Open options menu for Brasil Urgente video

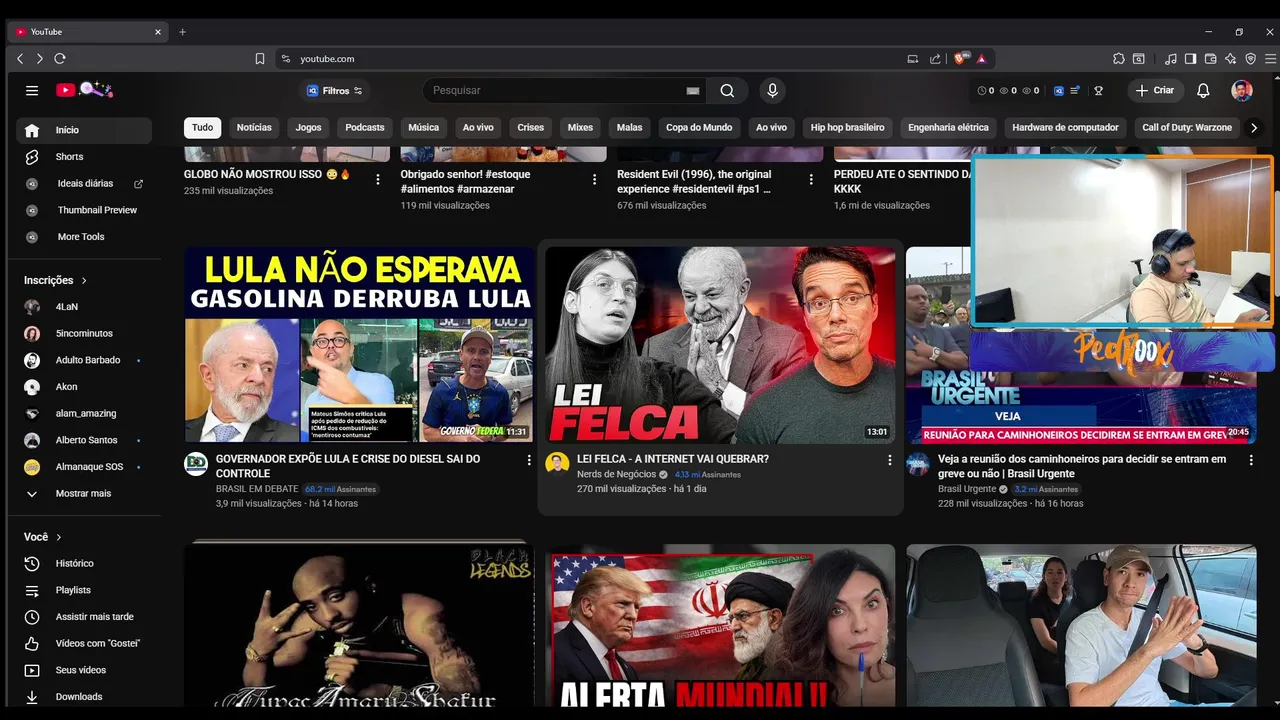click(1250, 460)
